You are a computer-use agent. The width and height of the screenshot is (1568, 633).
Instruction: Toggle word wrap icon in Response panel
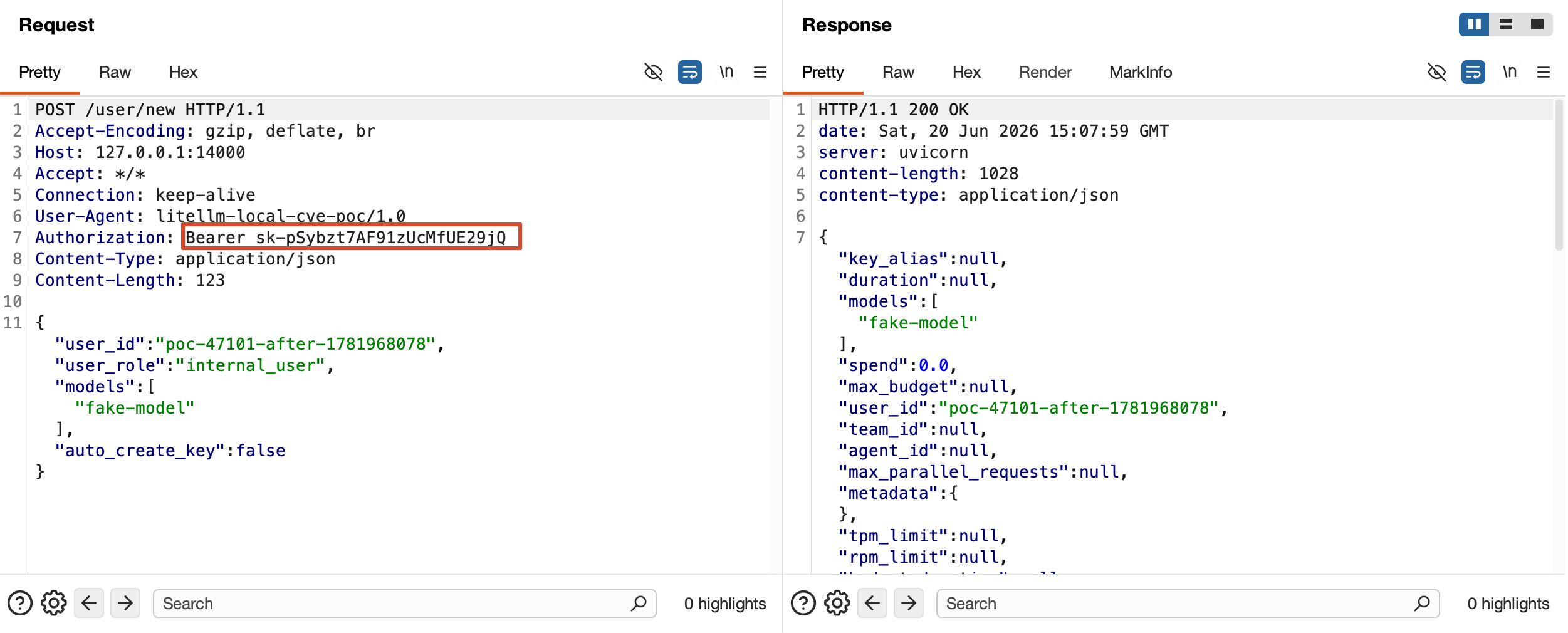1473,72
